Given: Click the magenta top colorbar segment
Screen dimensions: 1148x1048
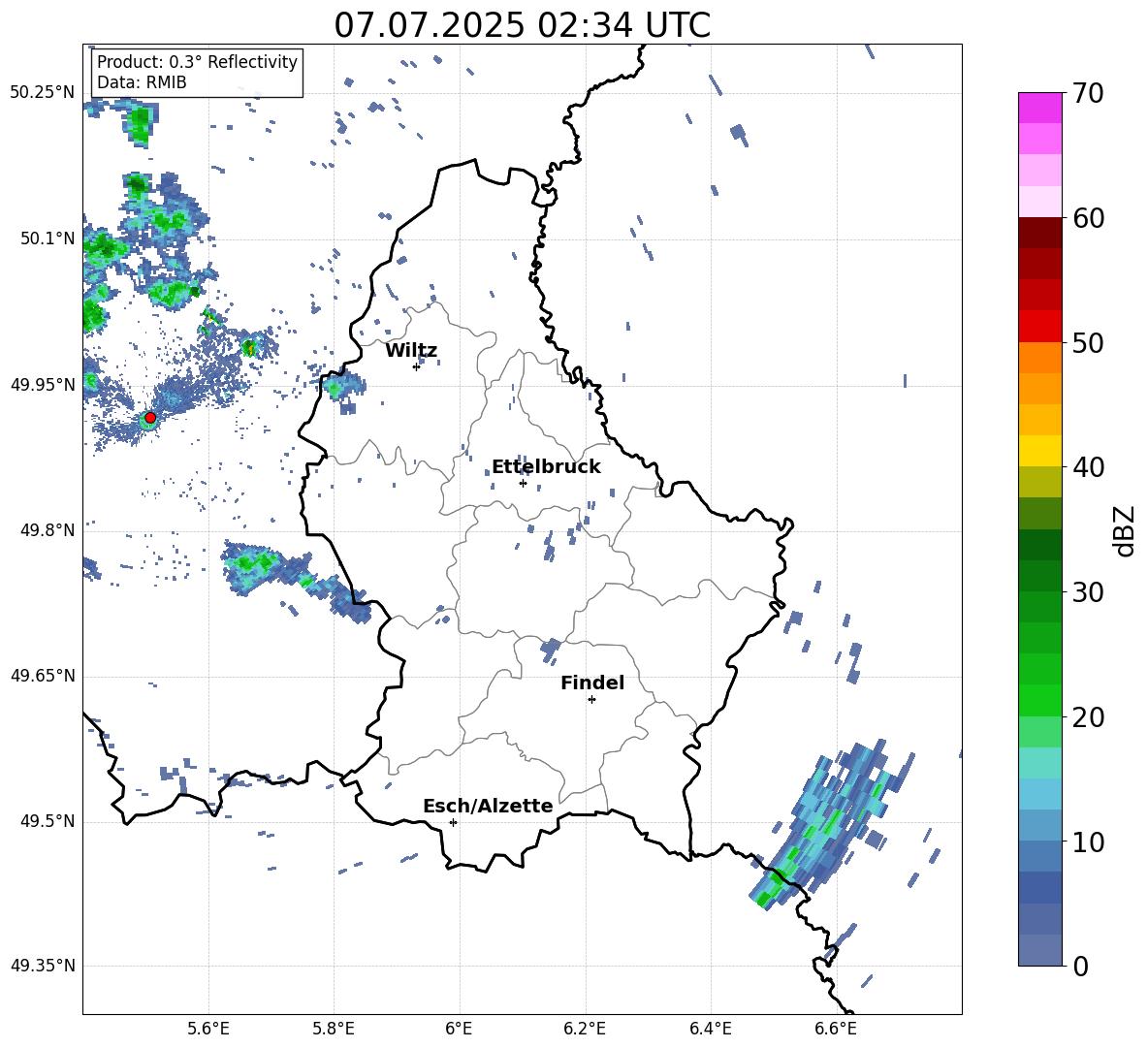Looking at the screenshot, I should (x=1039, y=108).
